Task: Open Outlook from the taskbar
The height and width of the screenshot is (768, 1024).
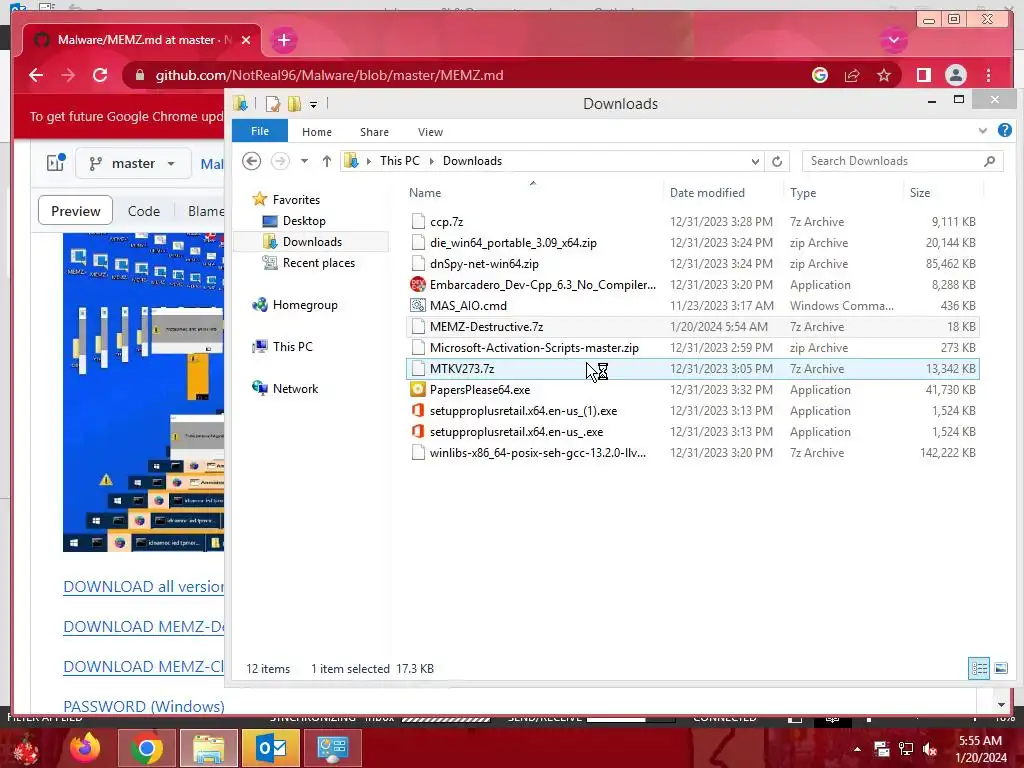Action: 270,748
